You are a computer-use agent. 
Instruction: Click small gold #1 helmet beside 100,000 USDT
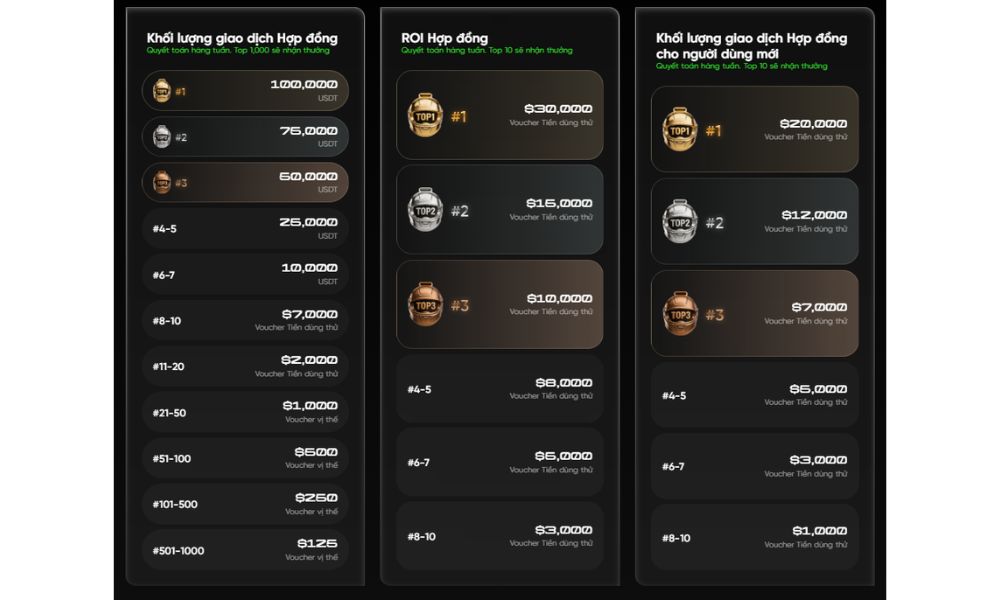point(162,91)
